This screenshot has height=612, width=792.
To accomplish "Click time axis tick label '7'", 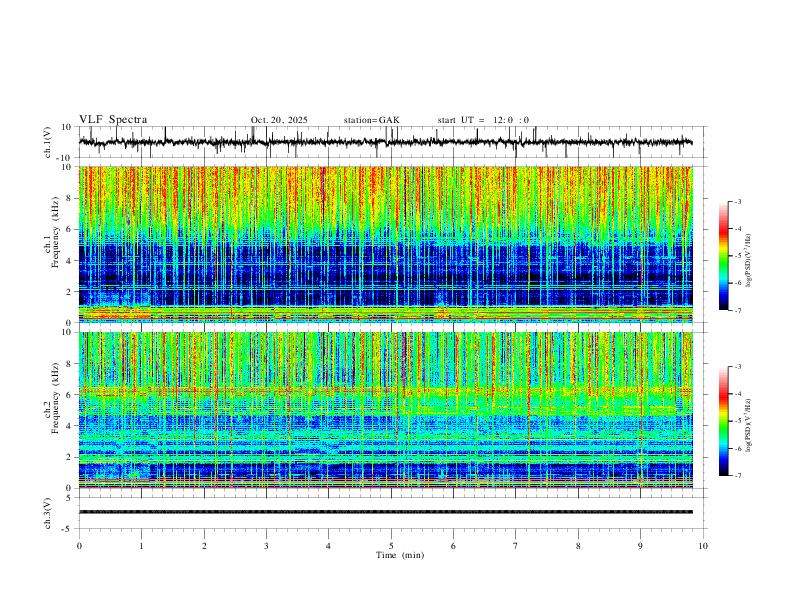I will [x=516, y=546].
